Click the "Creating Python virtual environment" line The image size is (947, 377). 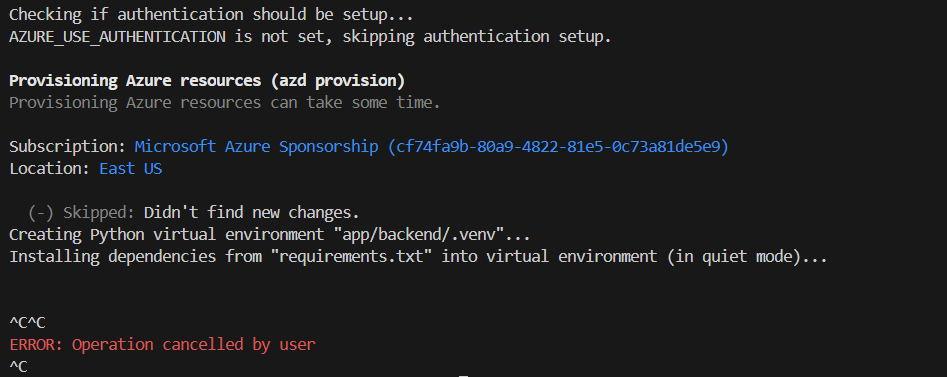tap(270, 234)
